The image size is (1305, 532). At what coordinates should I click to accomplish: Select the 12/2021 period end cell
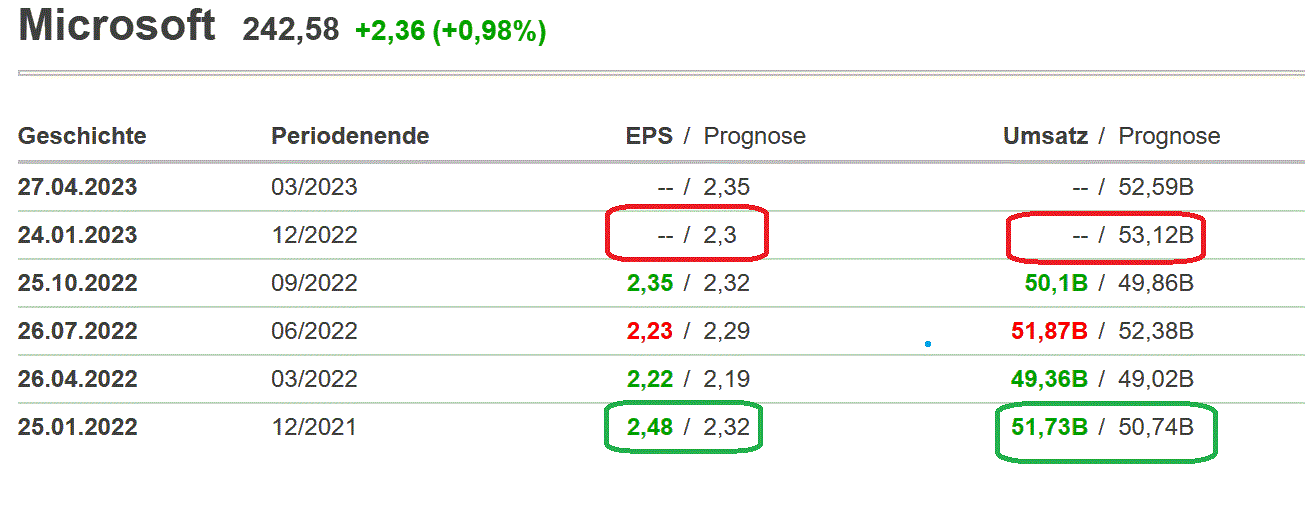tap(314, 427)
